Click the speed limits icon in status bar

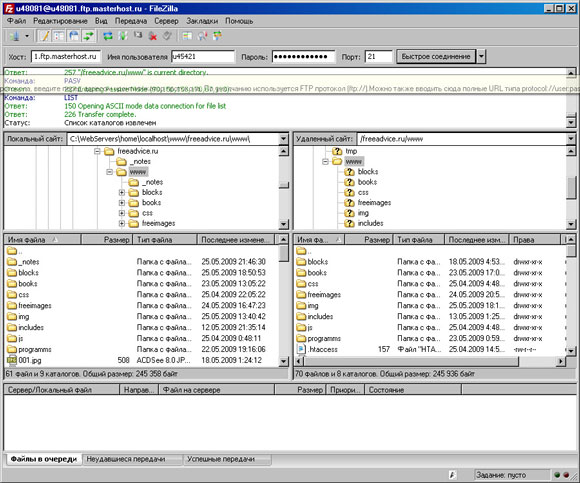[x=452, y=475]
